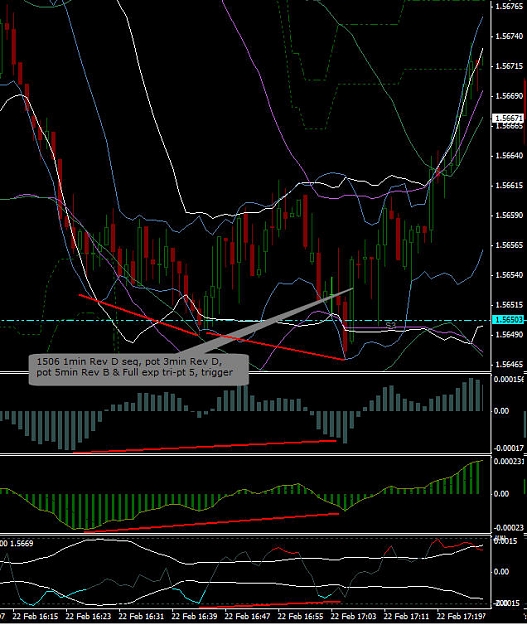Image resolution: width=527 pixels, height=625 pixels.
Task: Click price level 1.56640 on axis
Action: 509,156
